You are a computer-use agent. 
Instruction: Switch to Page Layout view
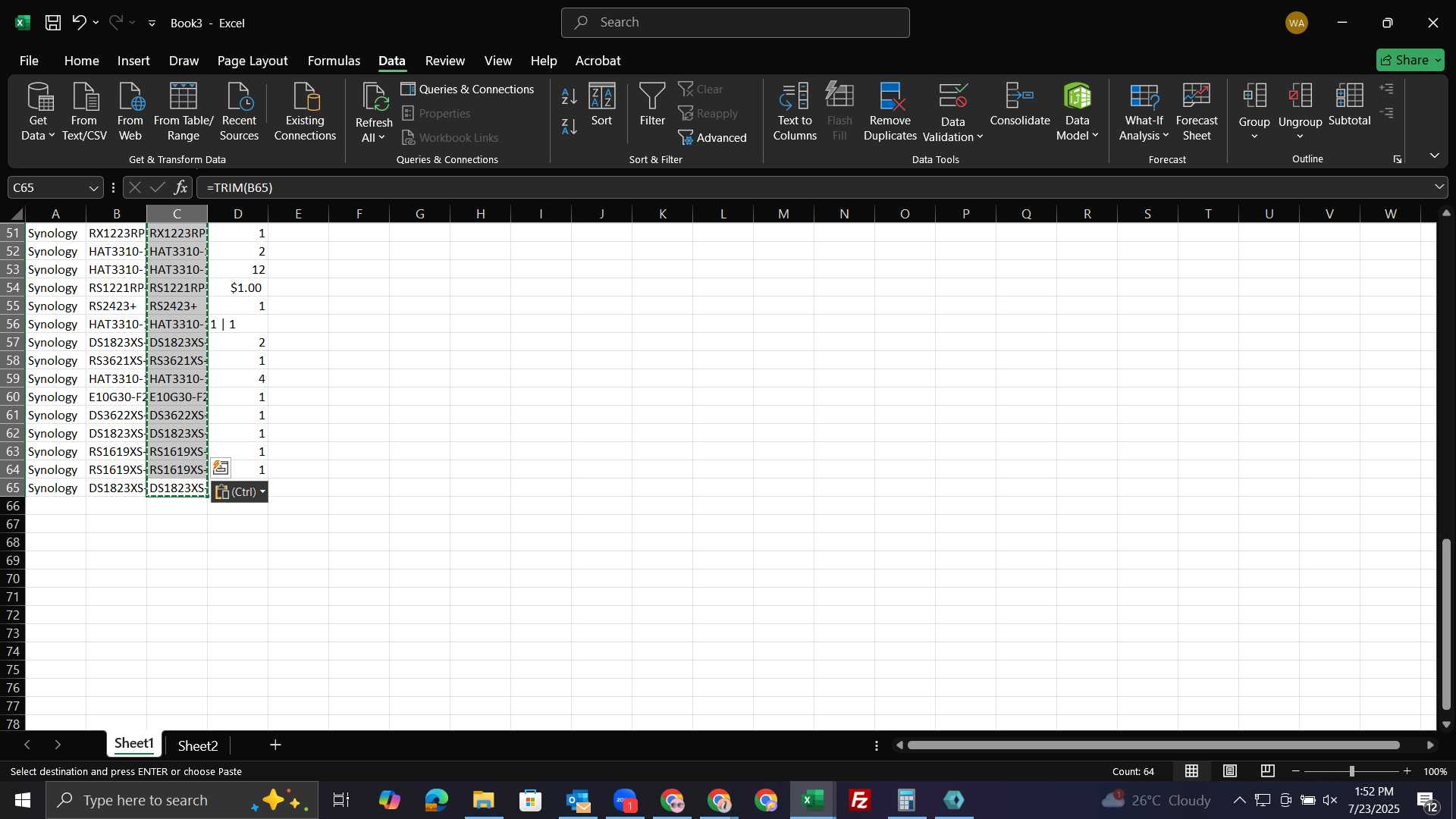point(1230,771)
